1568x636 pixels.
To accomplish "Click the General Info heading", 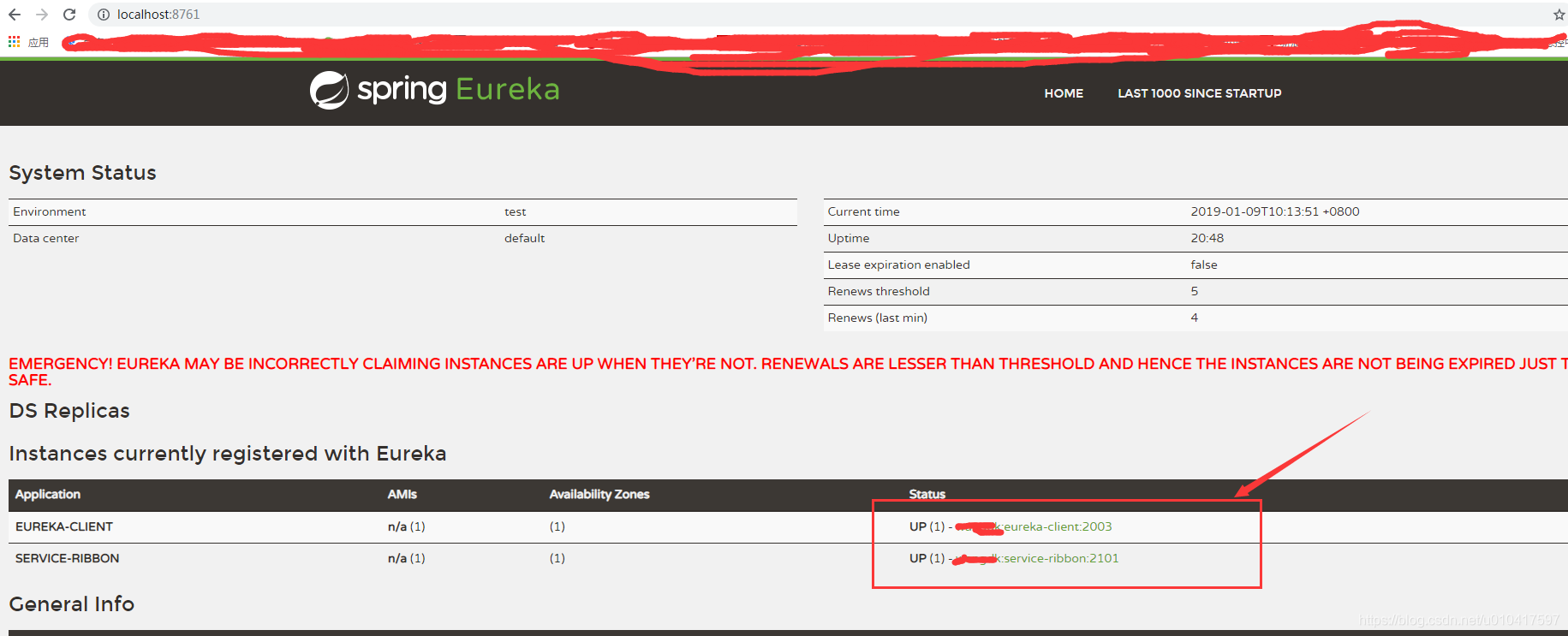I will (x=72, y=604).
